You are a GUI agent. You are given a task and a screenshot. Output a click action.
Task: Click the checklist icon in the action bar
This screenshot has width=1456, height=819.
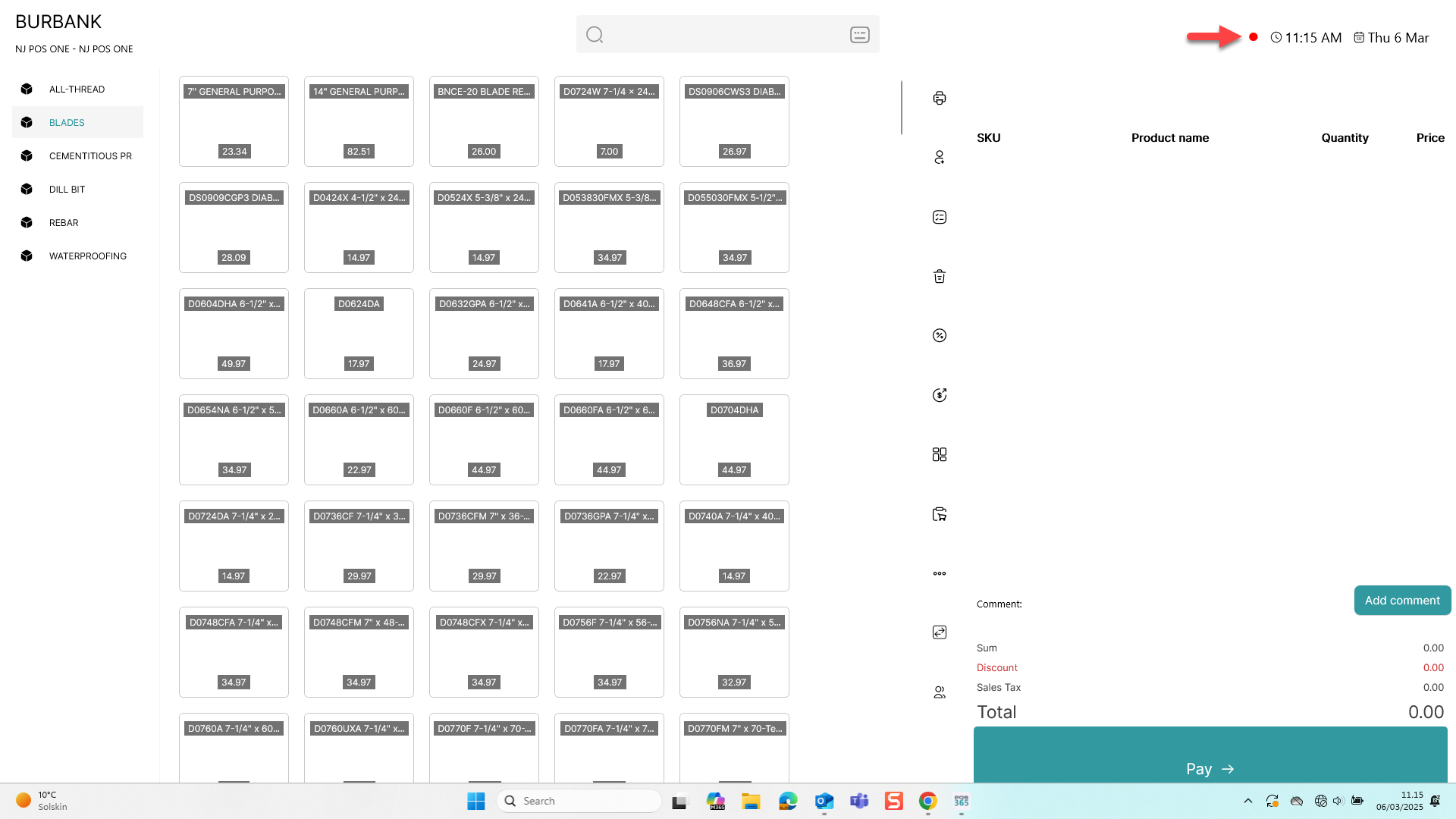pyautogui.click(x=940, y=217)
